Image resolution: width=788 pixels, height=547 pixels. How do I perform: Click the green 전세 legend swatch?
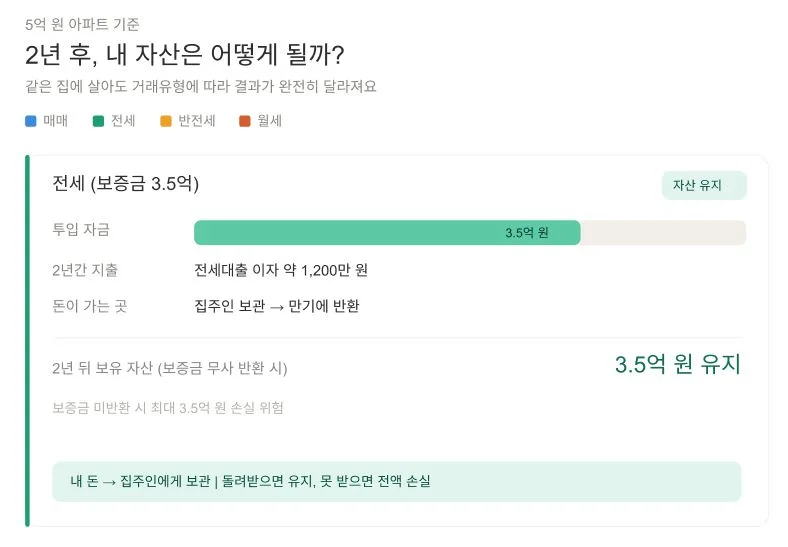[98, 122]
